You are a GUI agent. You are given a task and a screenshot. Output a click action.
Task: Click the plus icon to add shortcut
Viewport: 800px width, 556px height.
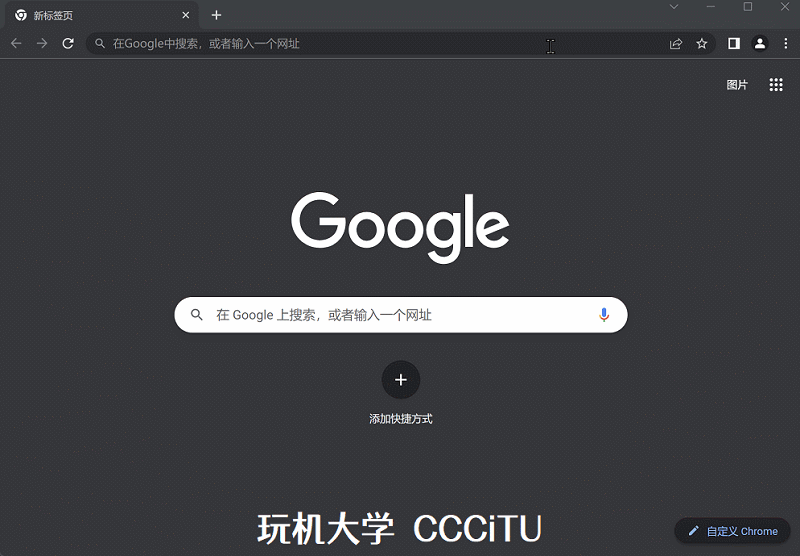401,380
